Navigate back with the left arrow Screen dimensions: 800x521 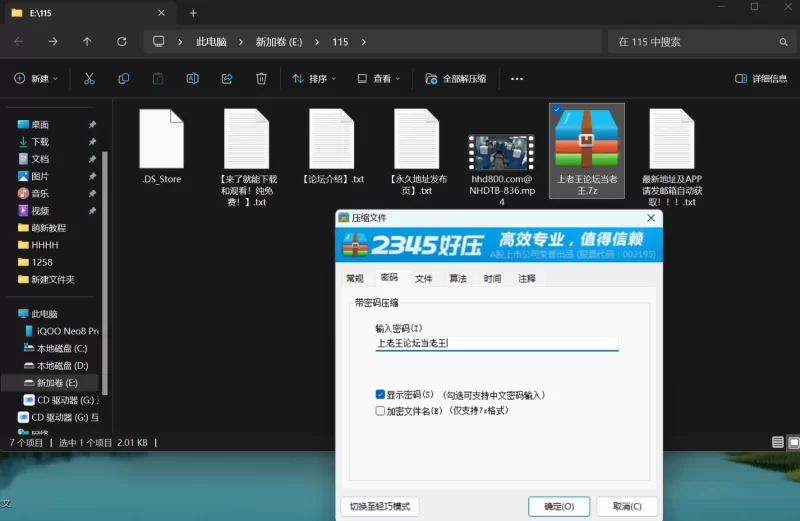point(19,42)
